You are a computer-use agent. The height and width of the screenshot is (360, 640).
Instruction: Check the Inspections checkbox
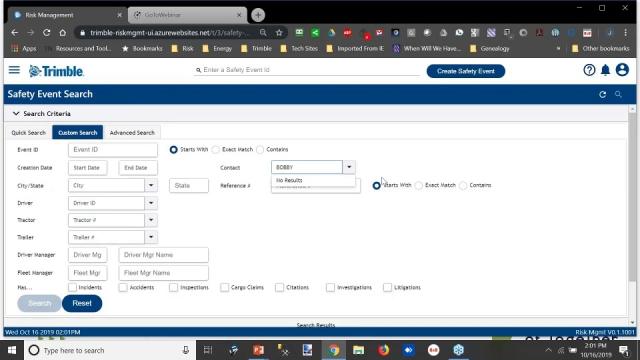click(173, 287)
